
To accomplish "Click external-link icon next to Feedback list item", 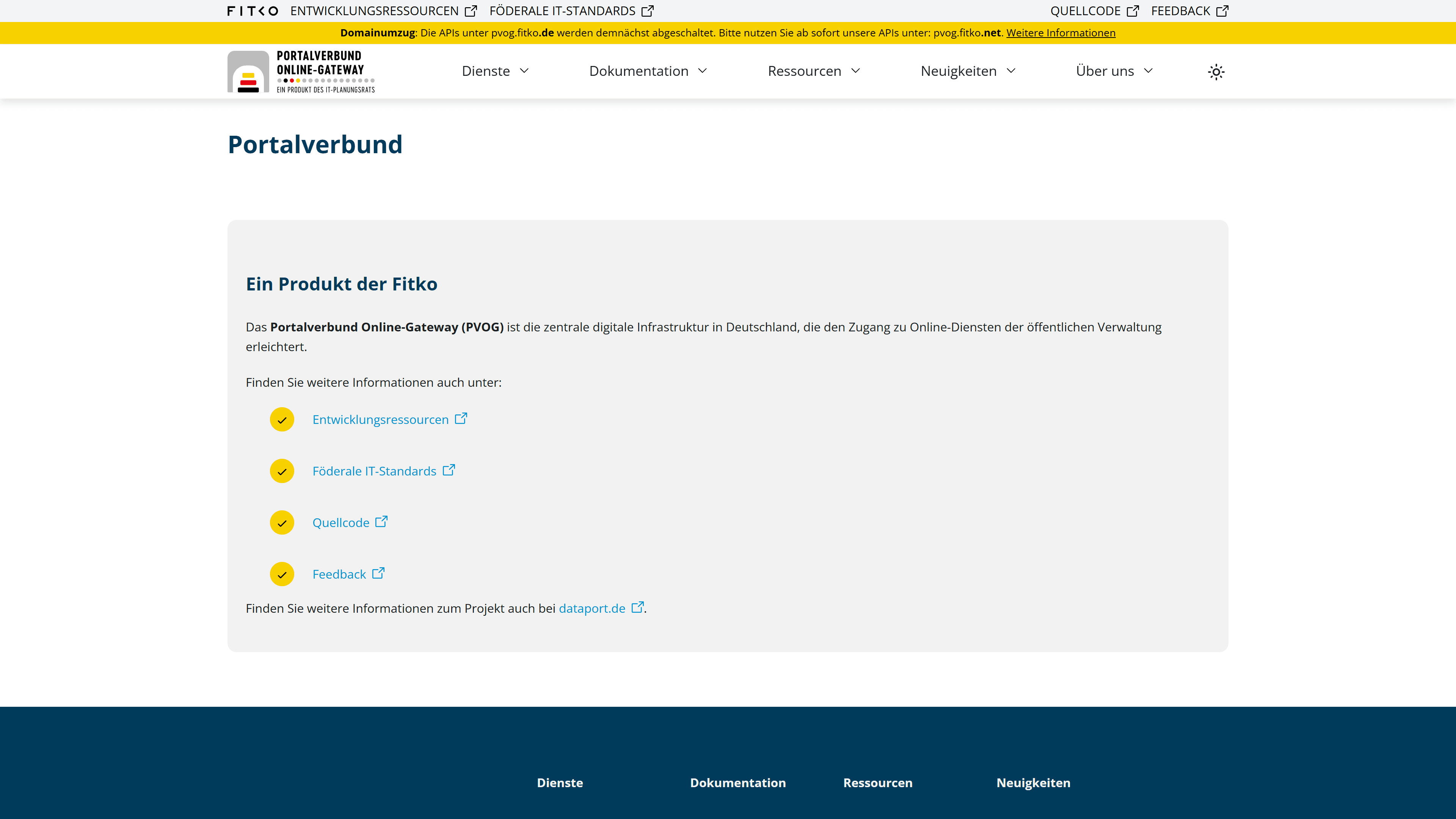I will point(378,573).
